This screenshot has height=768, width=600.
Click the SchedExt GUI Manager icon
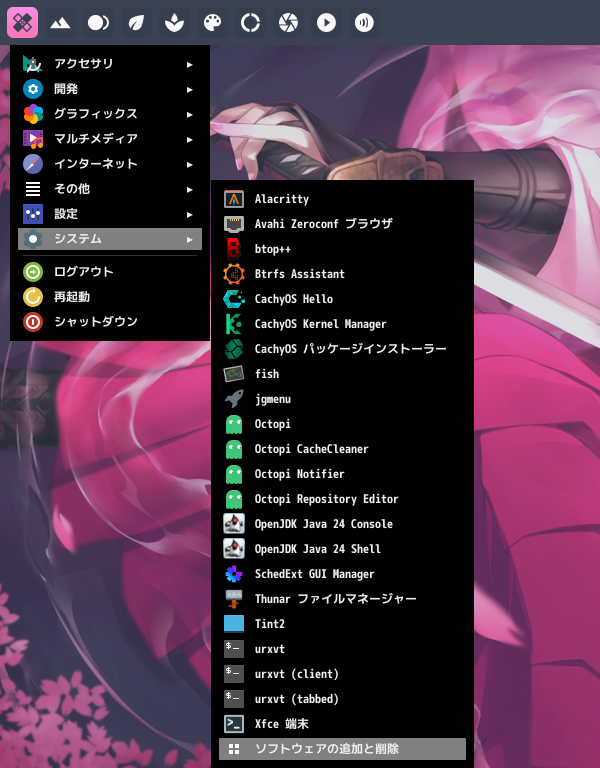[x=234, y=574]
